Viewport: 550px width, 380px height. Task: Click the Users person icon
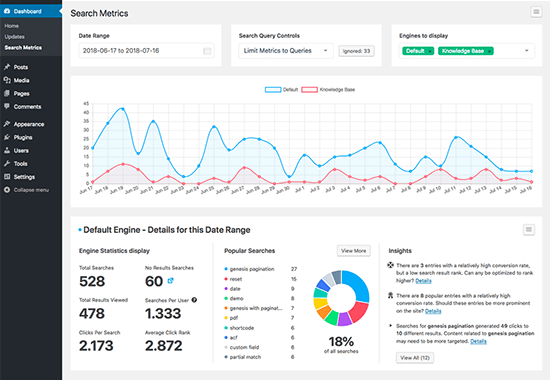[7, 150]
